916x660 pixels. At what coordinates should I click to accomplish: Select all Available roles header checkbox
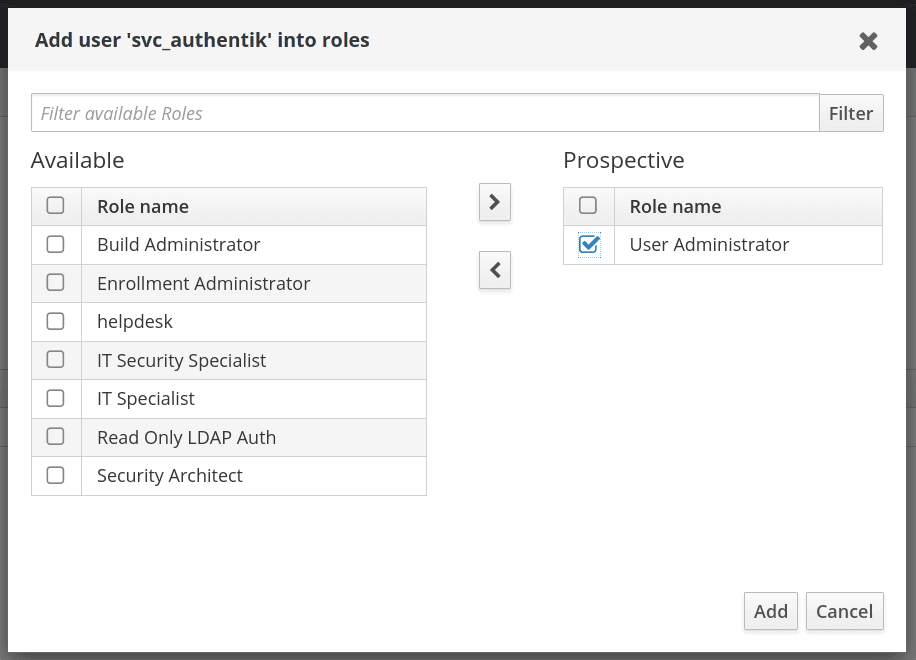click(56, 206)
